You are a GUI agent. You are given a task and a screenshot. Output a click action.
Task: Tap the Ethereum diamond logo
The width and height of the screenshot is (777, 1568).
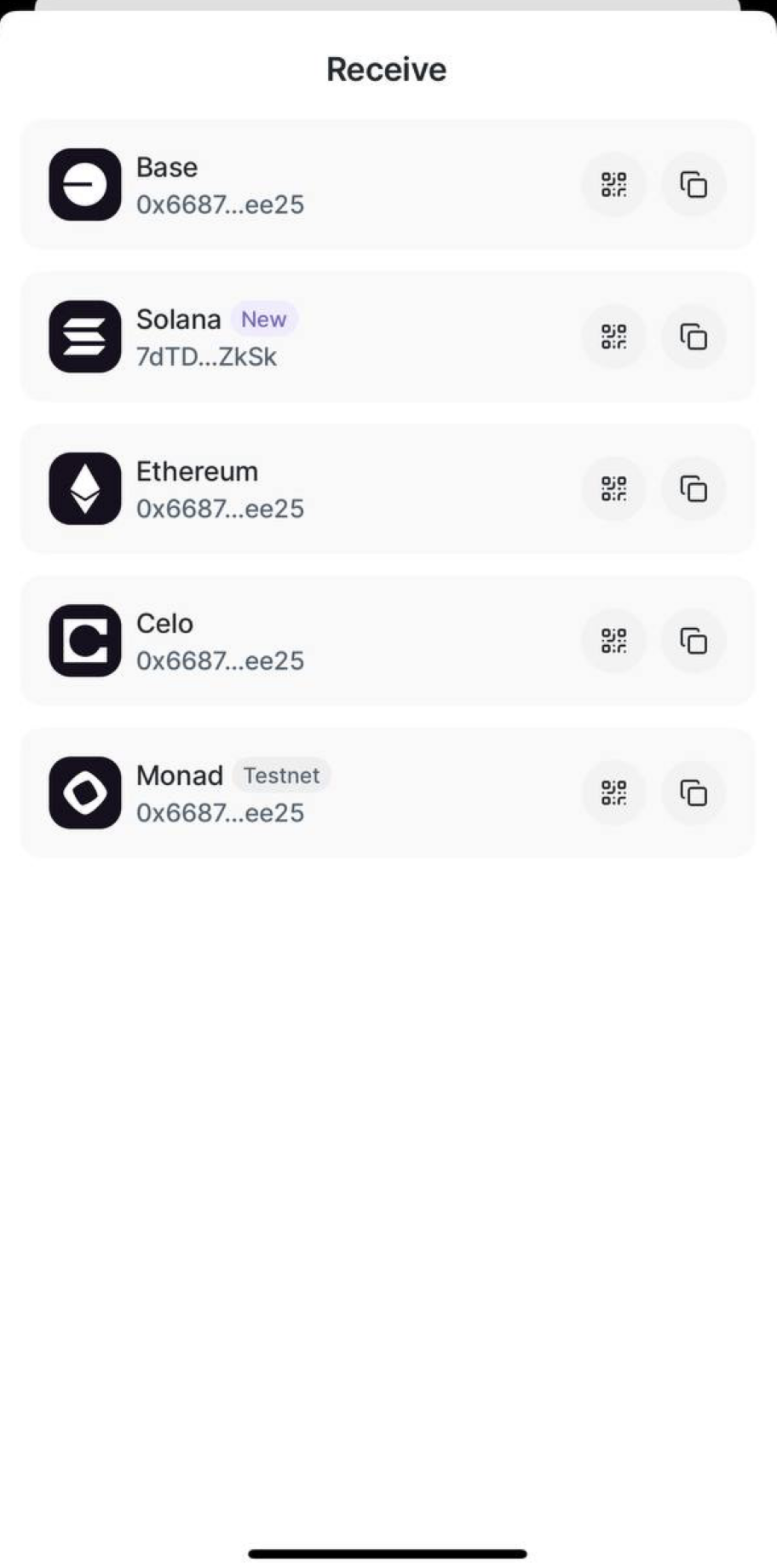pos(84,488)
